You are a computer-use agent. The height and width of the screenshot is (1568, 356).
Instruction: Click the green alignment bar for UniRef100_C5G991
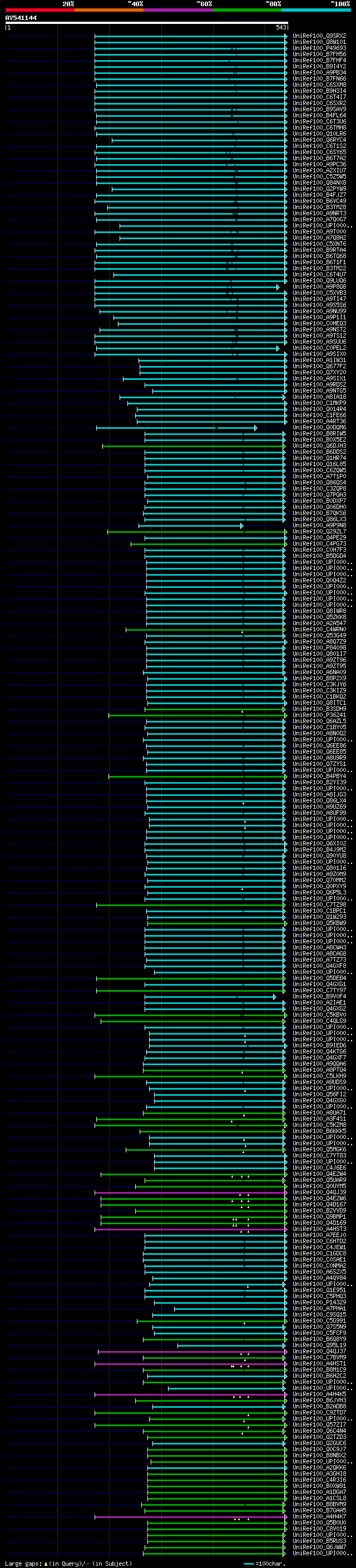point(212,1322)
